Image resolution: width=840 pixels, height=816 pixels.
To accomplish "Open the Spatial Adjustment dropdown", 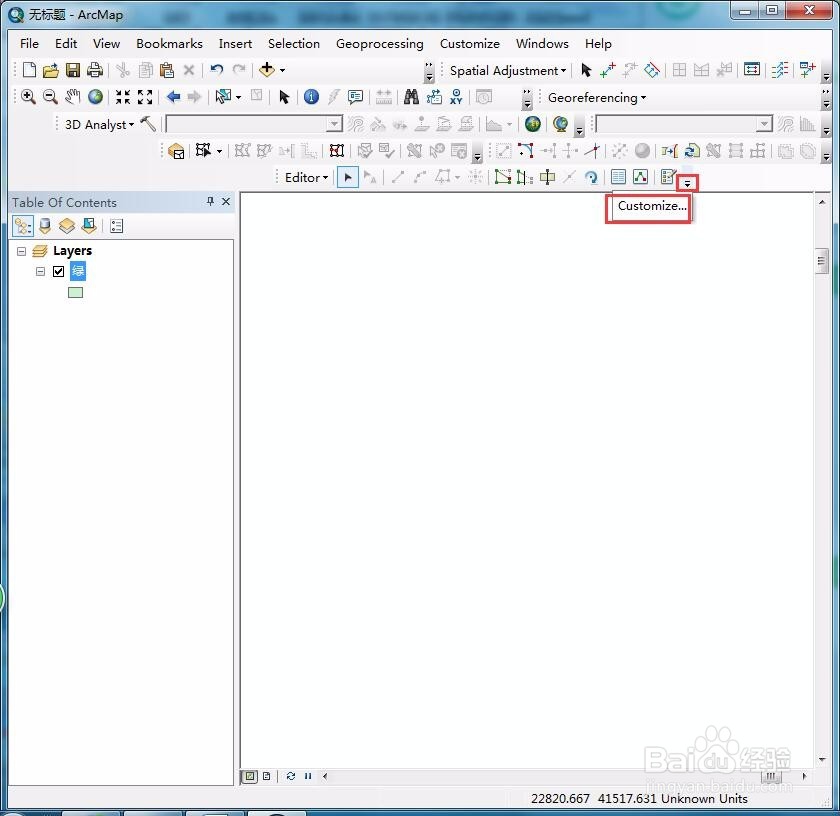I will tap(507, 71).
